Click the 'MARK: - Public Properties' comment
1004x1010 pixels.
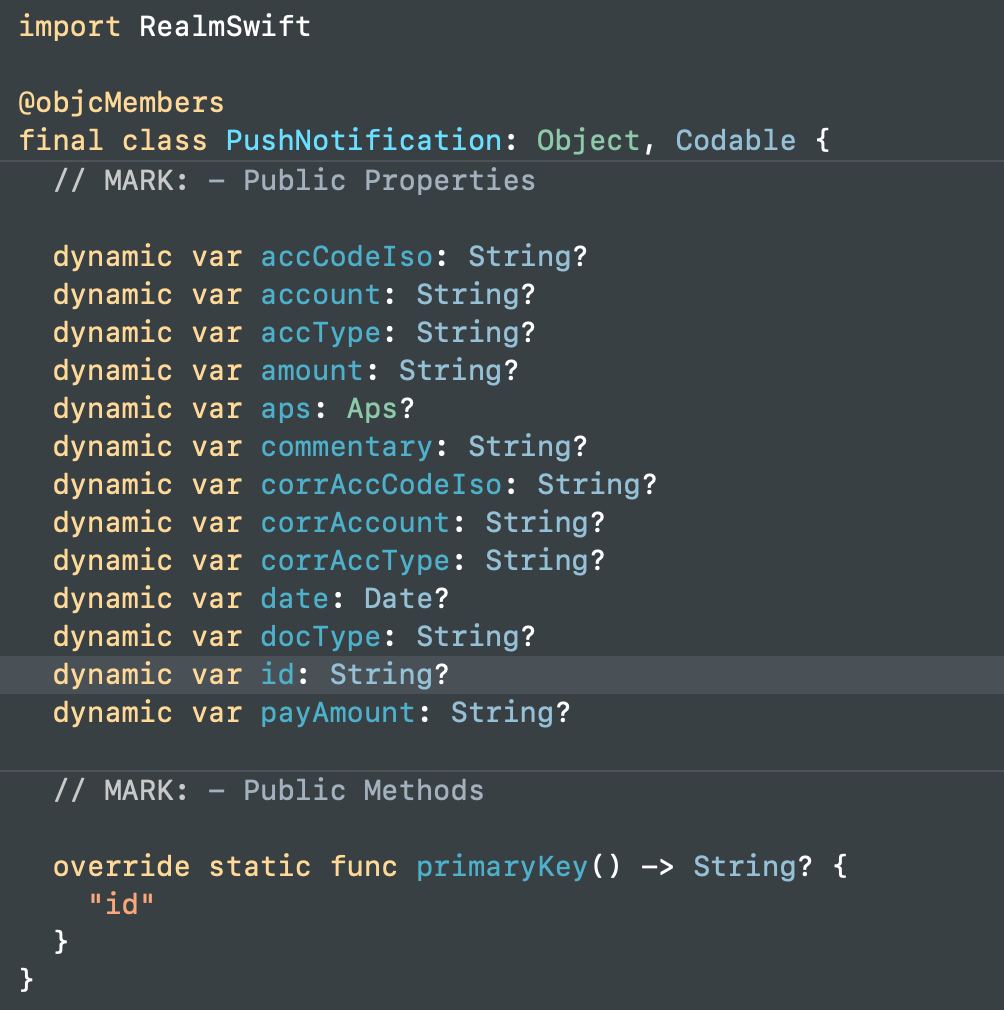coord(295,180)
